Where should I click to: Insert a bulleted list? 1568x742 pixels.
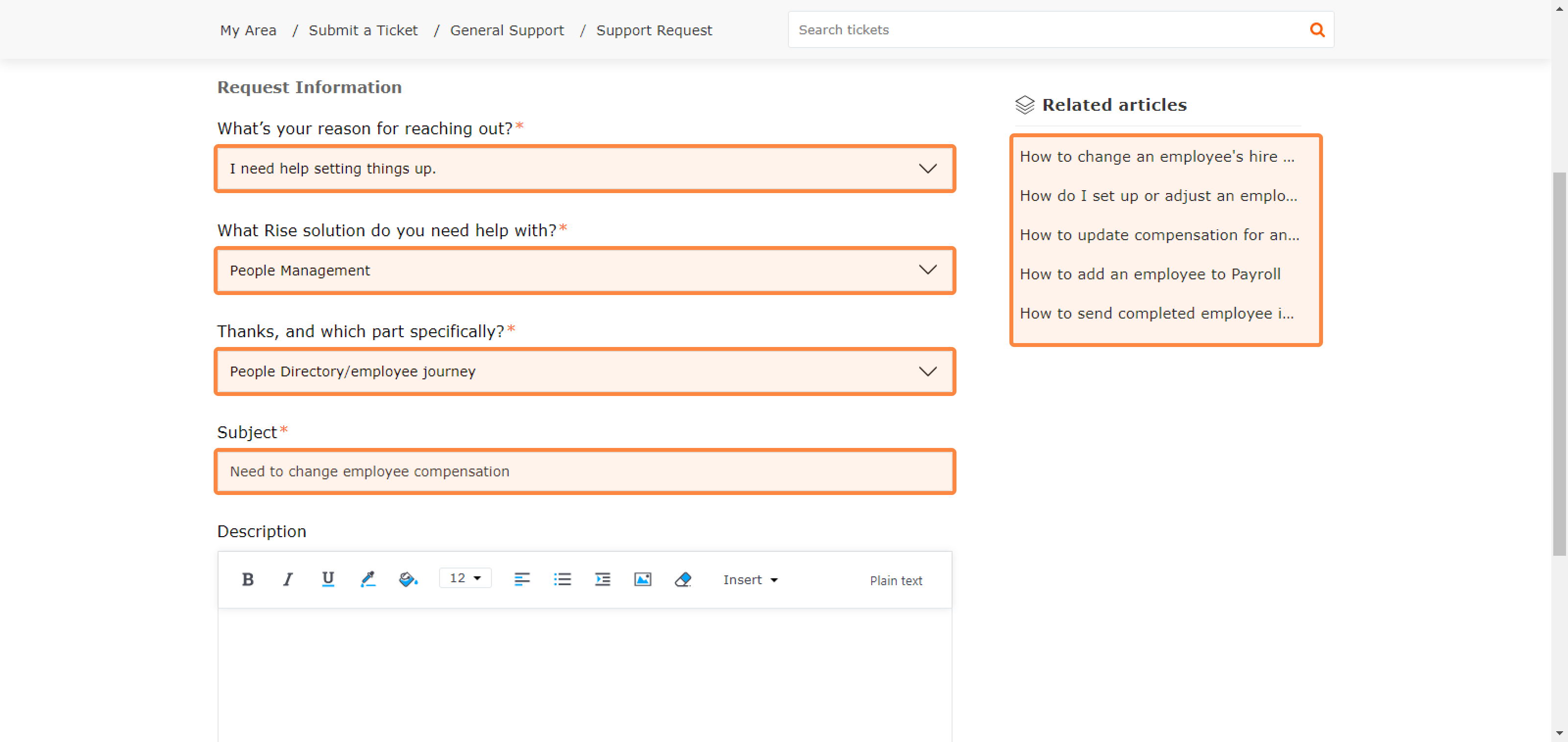[x=562, y=579]
